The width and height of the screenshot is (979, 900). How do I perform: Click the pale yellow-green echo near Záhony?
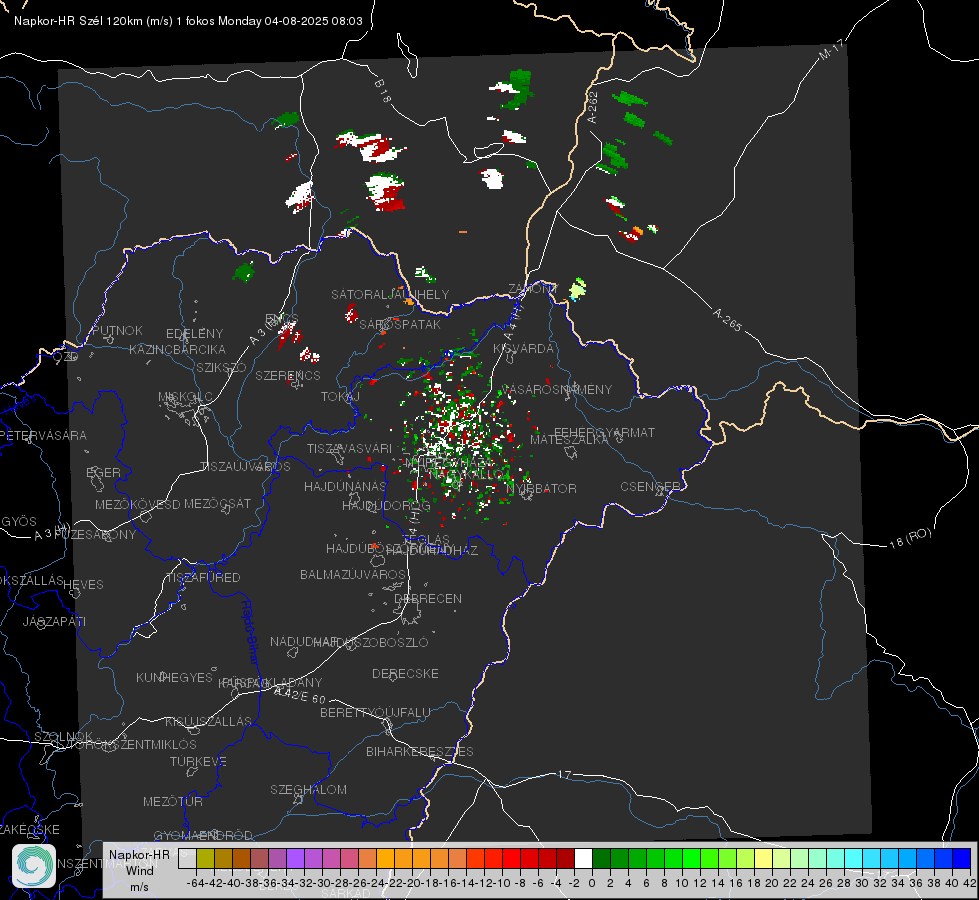tap(578, 289)
